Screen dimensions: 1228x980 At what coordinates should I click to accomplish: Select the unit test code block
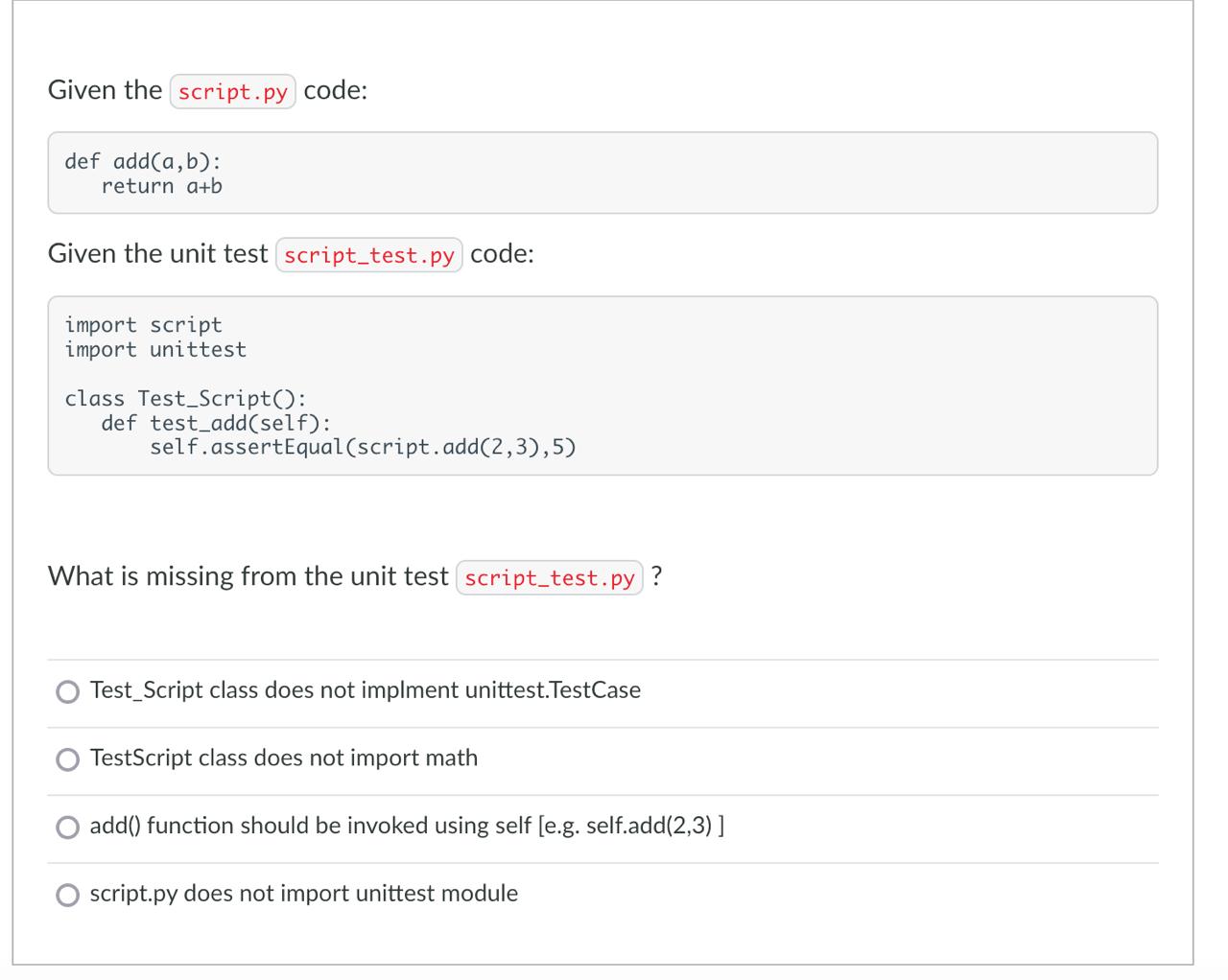[x=602, y=384]
